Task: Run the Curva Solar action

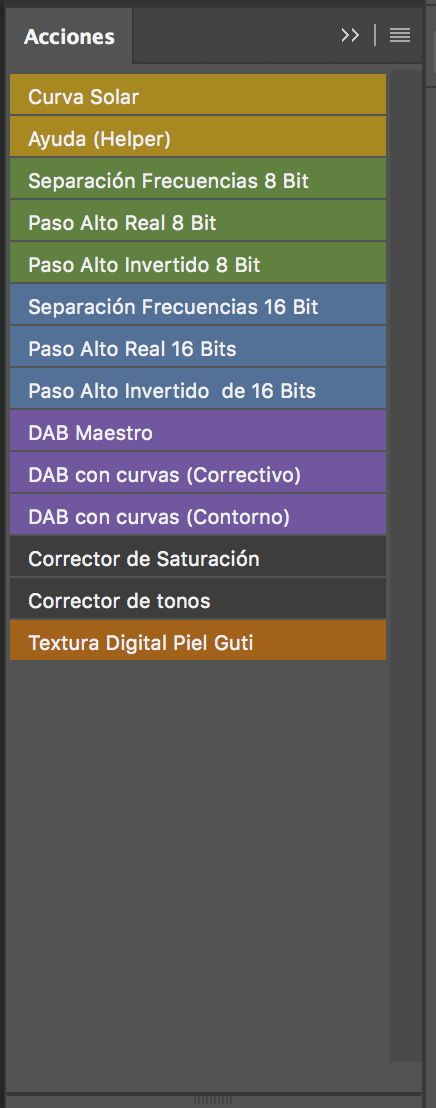Action: click(198, 95)
